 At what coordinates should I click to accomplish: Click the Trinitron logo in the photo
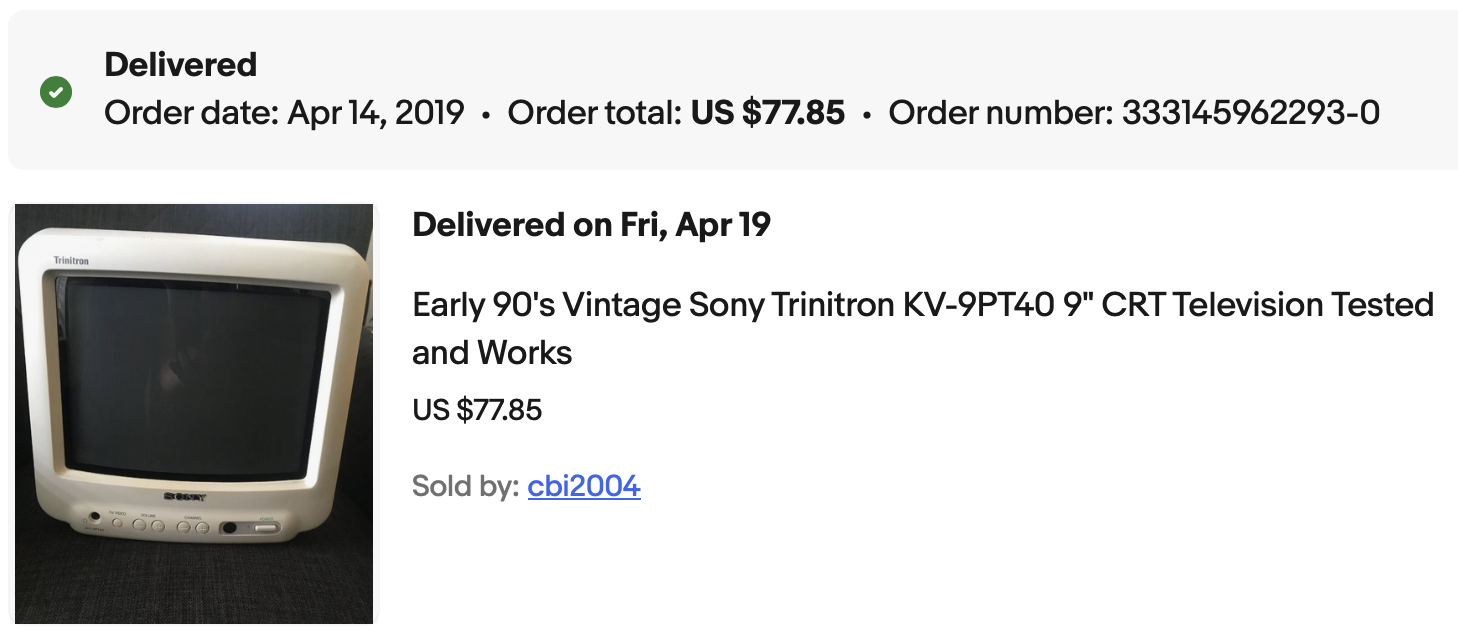tap(71, 261)
